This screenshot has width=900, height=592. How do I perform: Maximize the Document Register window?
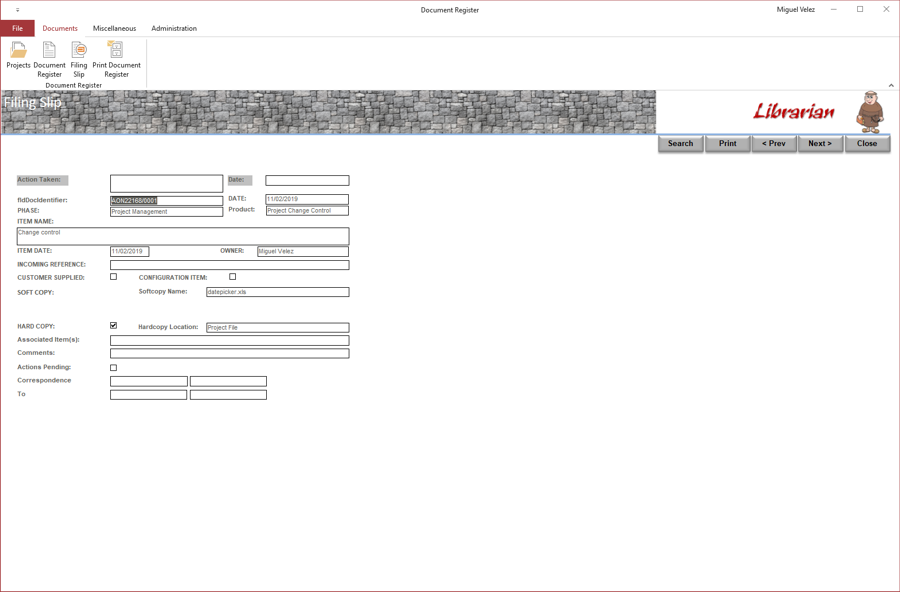point(860,10)
